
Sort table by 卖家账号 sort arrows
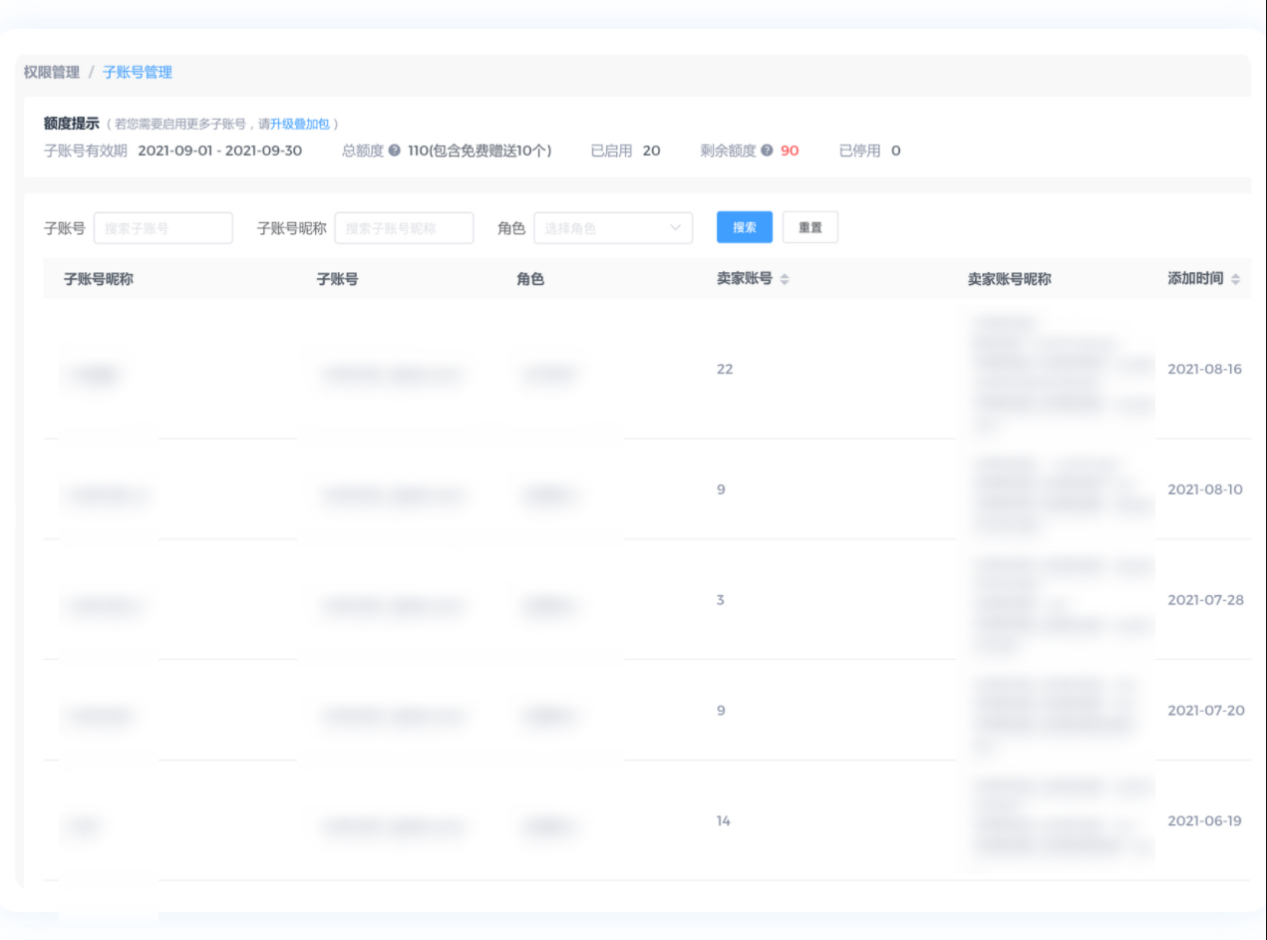pos(785,280)
